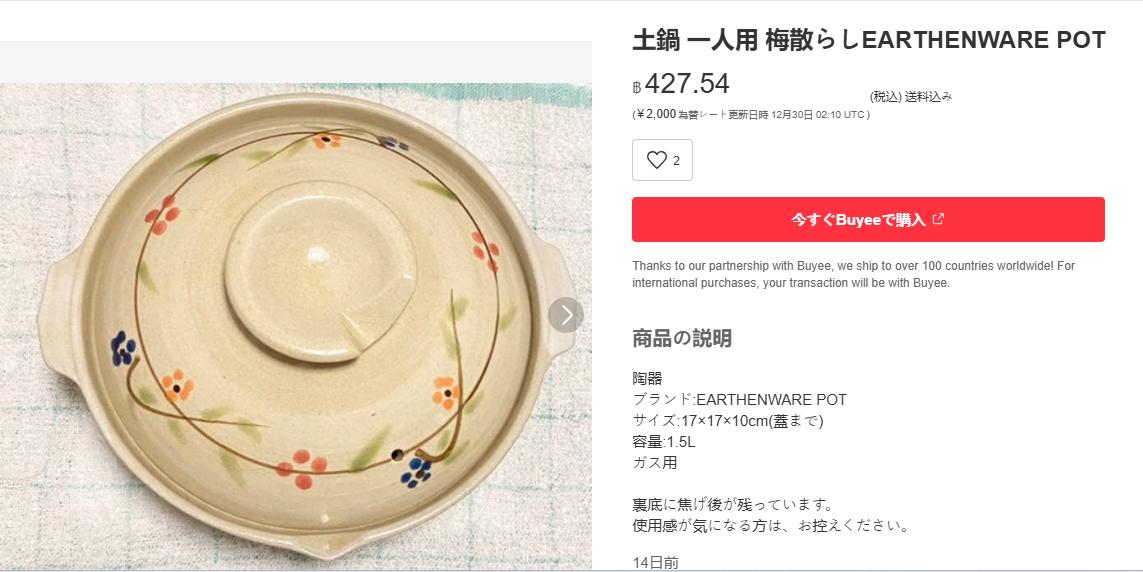1143x572 pixels.
Task: Click the baht currency symbol
Action: tap(637, 87)
